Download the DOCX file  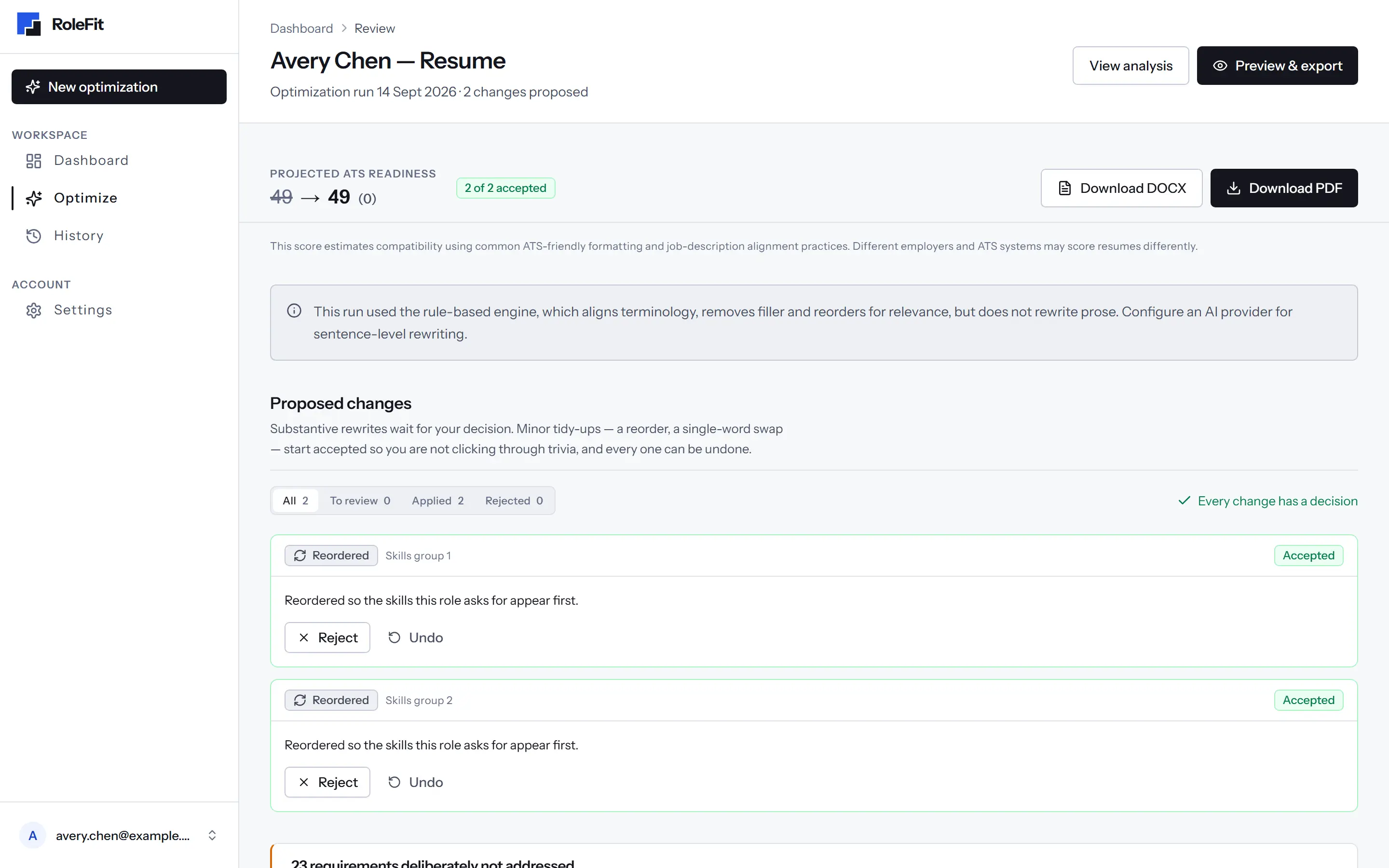pyautogui.click(x=1121, y=188)
